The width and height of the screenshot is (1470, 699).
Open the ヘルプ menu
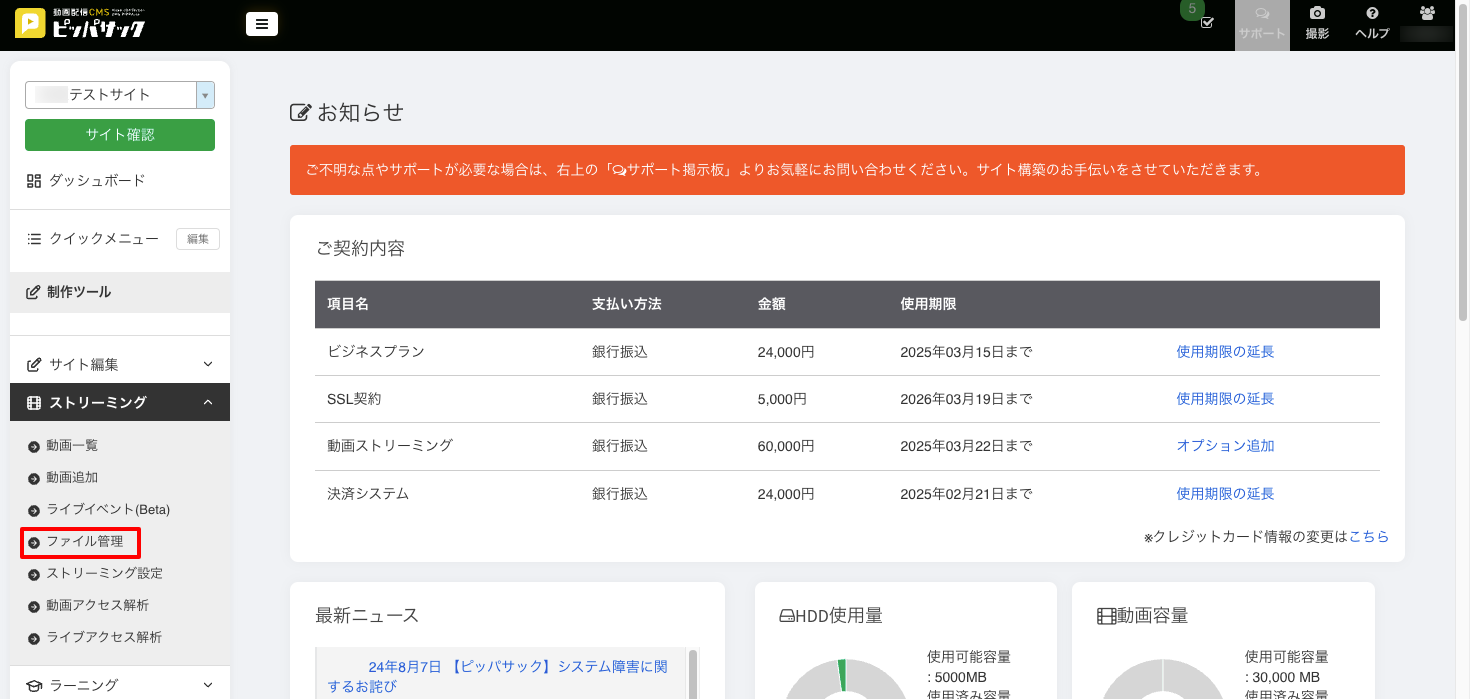[x=1372, y=25]
